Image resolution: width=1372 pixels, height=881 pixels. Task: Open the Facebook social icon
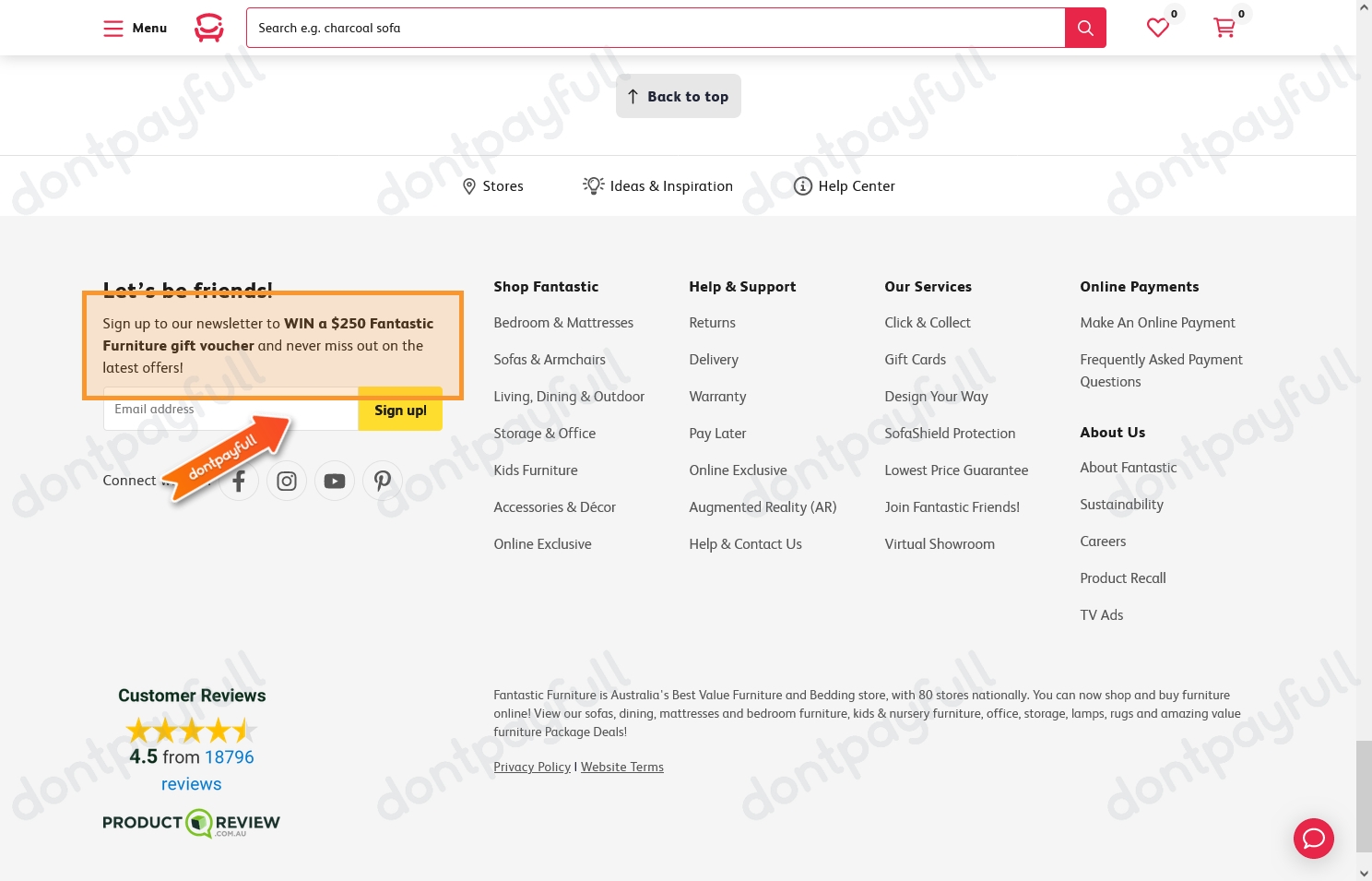pyautogui.click(x=238, y=481)
